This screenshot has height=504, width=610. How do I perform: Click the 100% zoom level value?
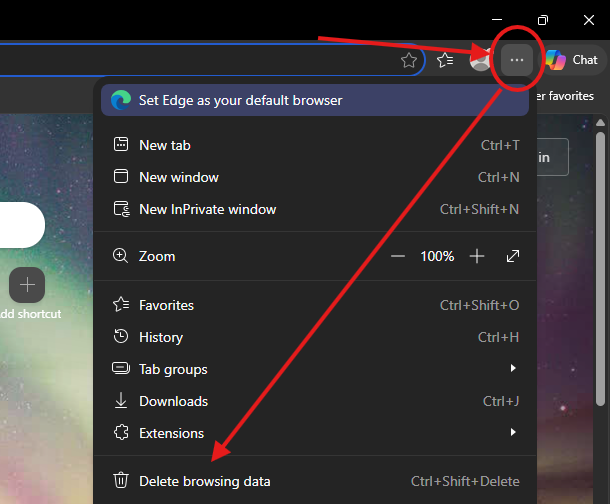click(437, 256)
